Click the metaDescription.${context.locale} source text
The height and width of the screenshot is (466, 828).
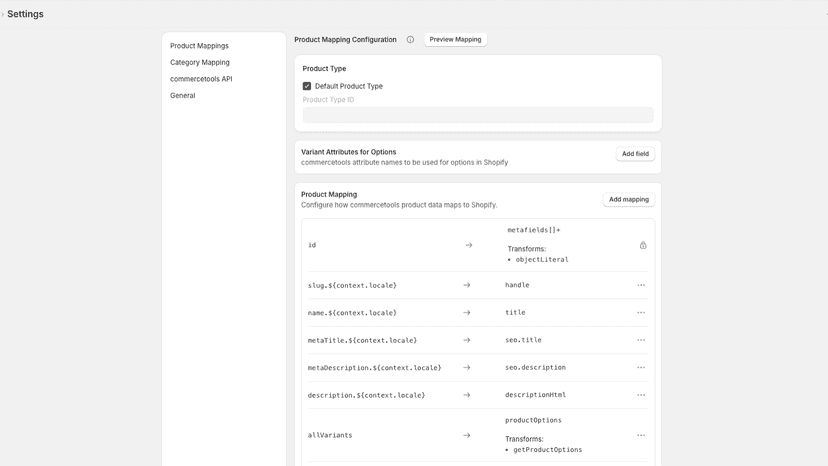pos(374,368)
